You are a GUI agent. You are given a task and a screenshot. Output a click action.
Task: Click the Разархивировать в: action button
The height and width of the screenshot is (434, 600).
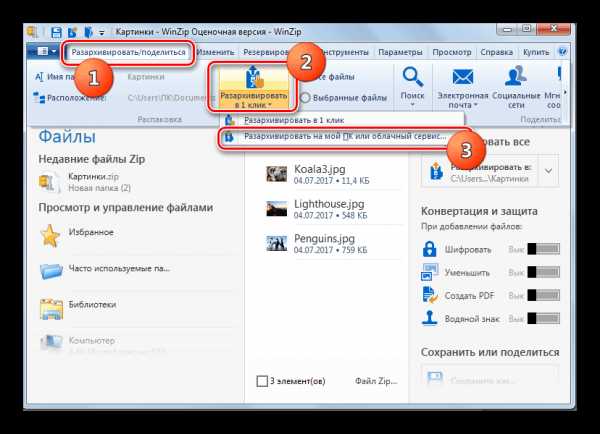coord(479,171)
